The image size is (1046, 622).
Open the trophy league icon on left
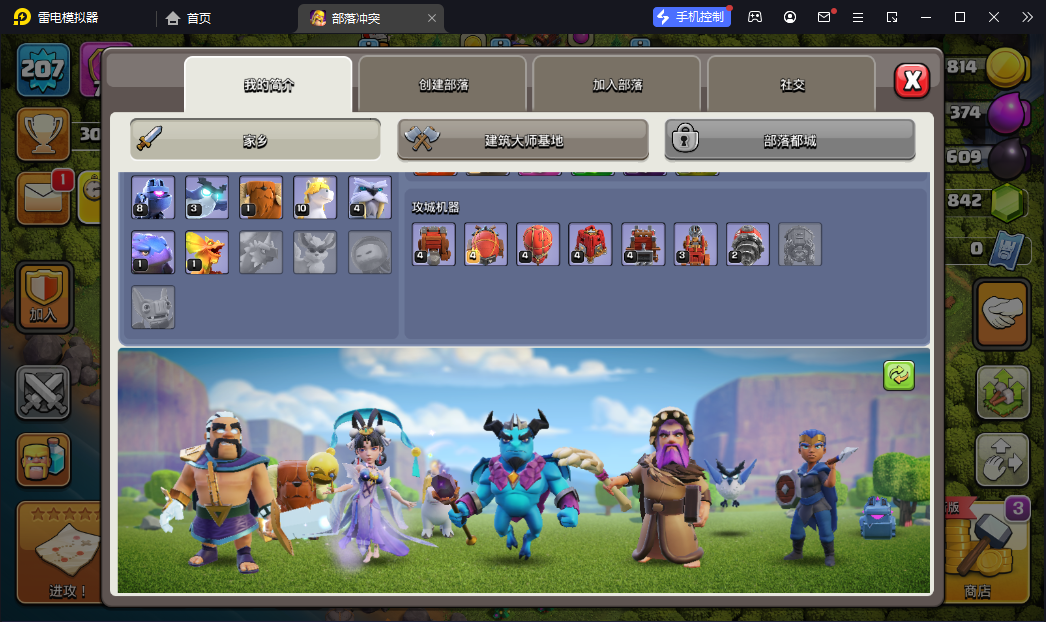43,133
